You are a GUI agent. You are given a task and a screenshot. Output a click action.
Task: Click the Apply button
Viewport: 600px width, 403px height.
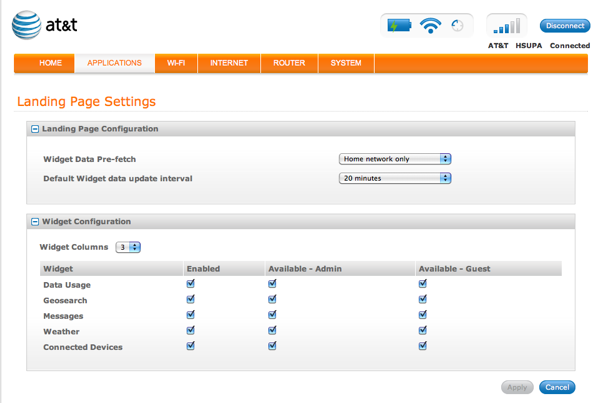[x=517, y=387]
